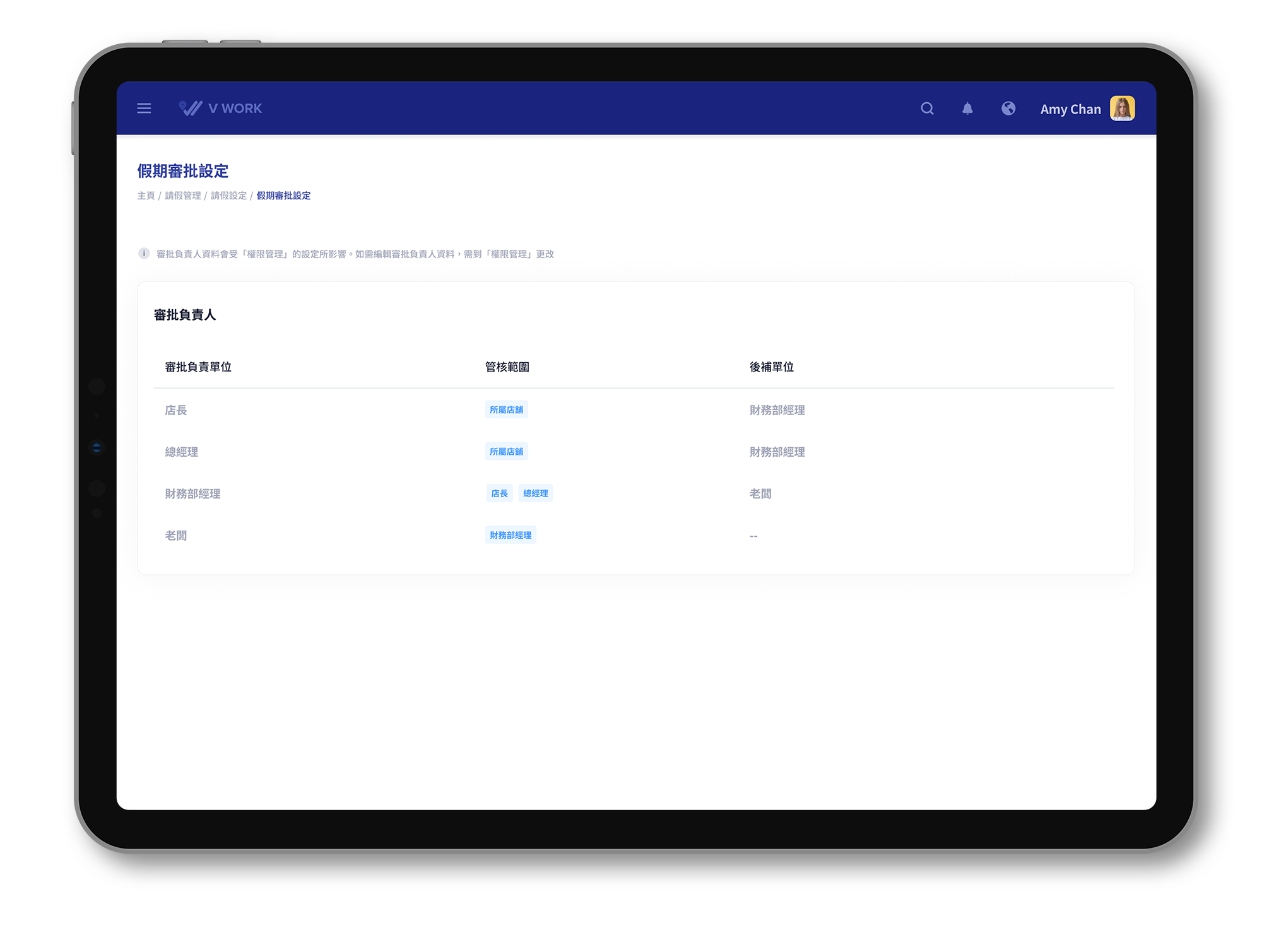Open the hamburger navigation menu
This screenshot has width=1262, height=952.
pyautogui.click(x=144, y=109)
